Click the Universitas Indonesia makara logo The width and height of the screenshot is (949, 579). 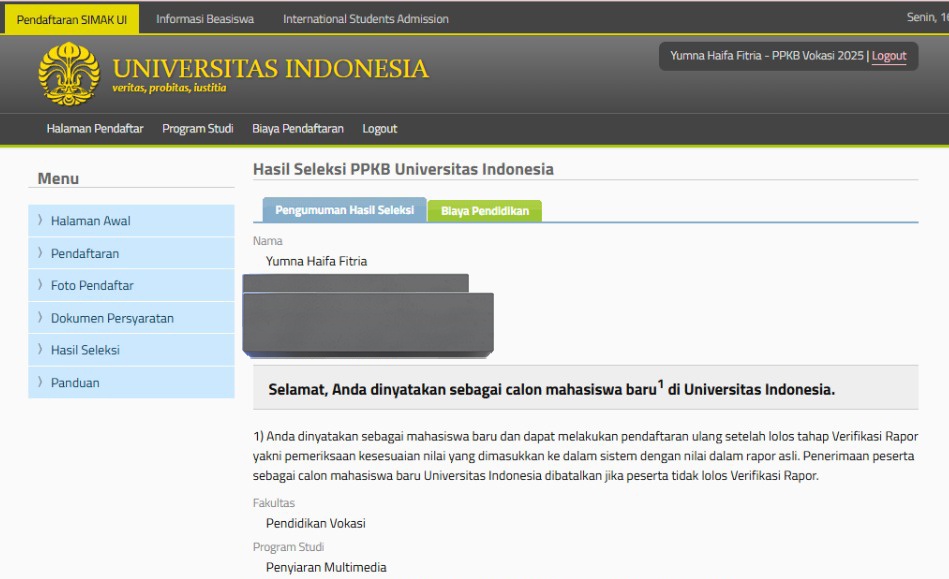click(69, 74)
